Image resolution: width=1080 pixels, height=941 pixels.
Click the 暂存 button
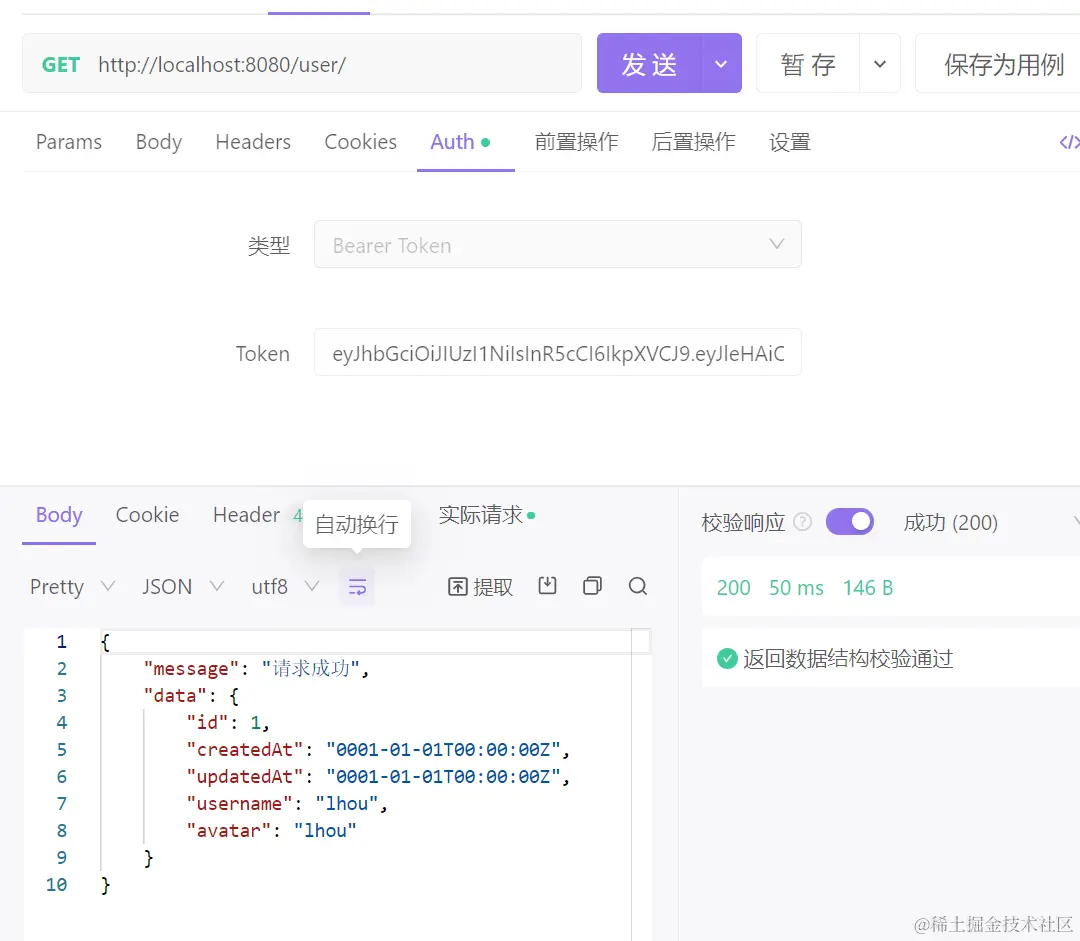[808, 63]
